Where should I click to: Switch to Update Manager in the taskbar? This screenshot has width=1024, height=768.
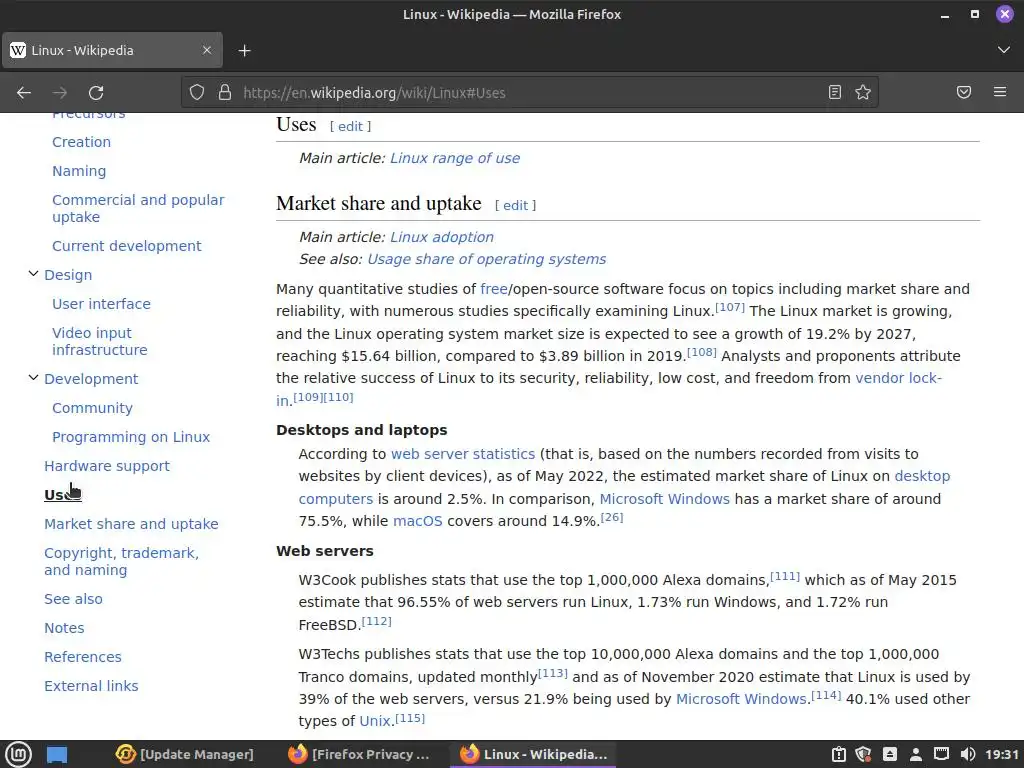coord(185,754)
